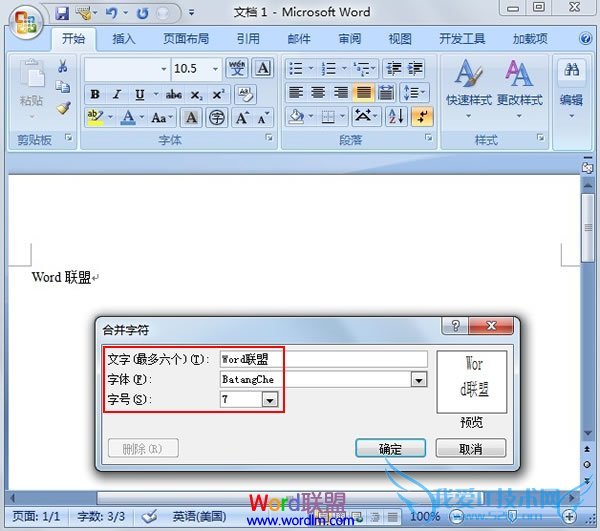This screenshot has width=600, height=531.
Task: Click the Undo arrow icon
Action: click(111, 13)
